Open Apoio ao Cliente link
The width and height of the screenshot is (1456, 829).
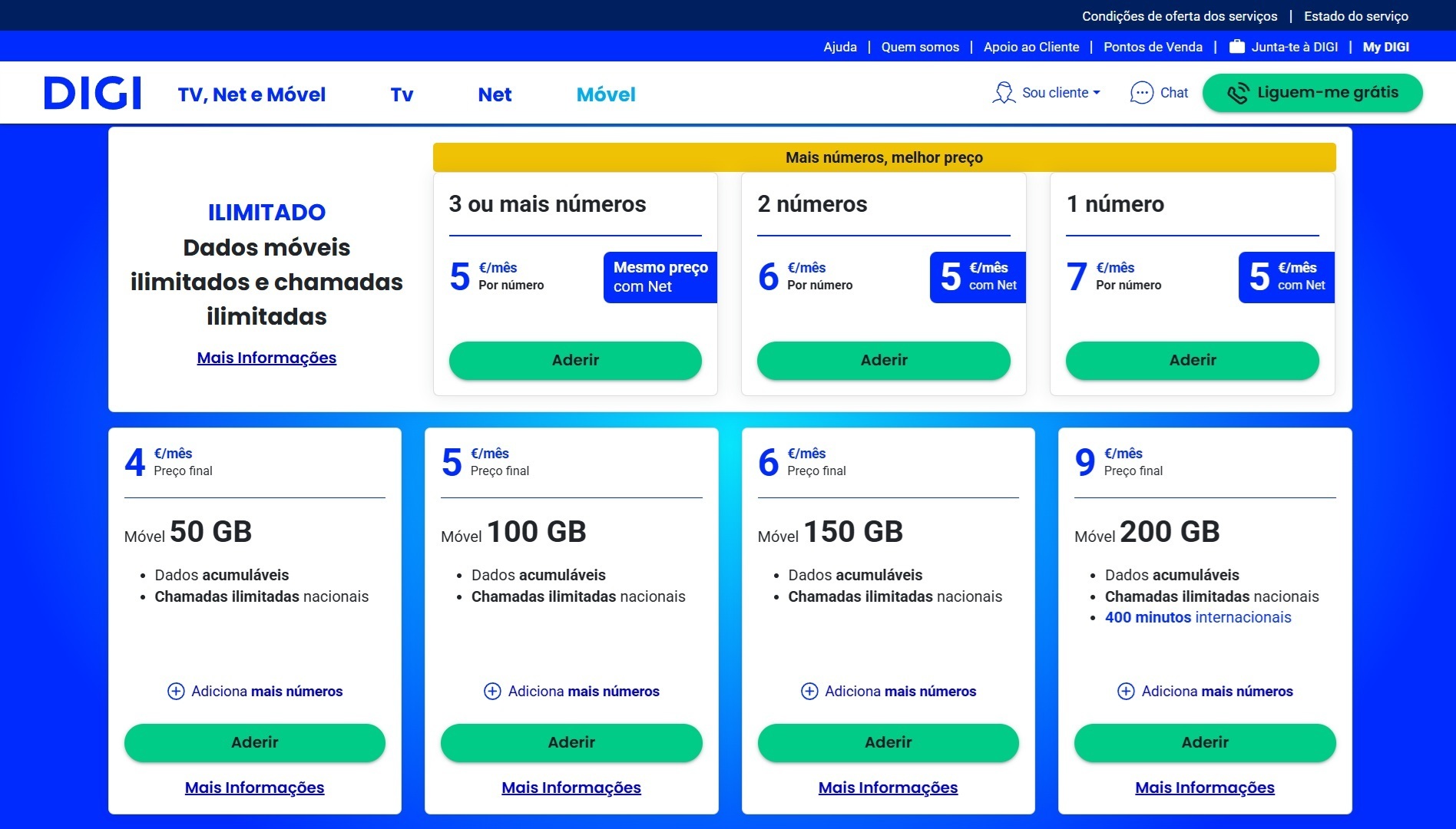1031,47
